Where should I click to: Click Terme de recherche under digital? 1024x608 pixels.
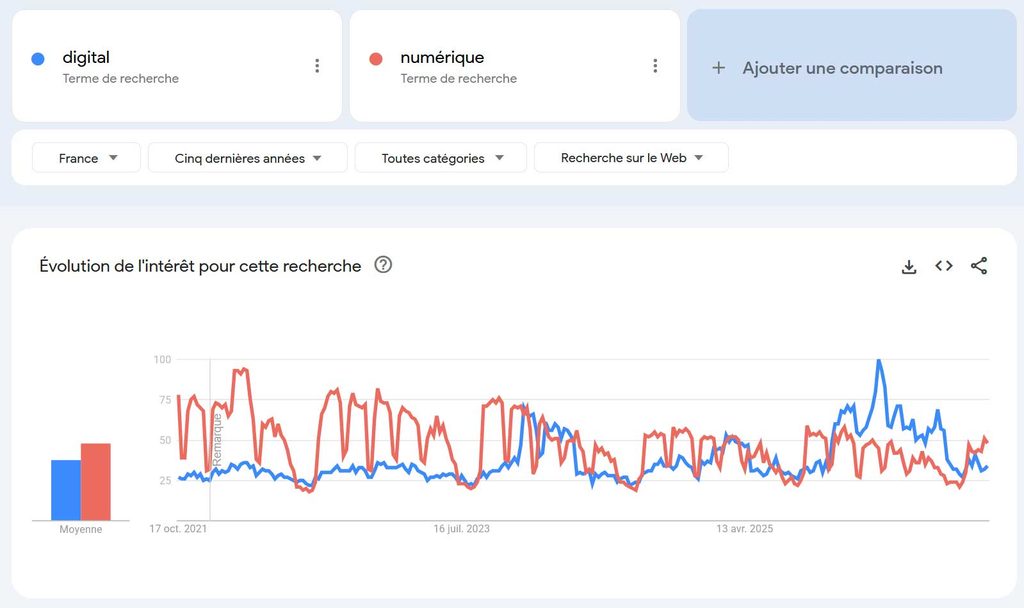[x=121, y=78]
